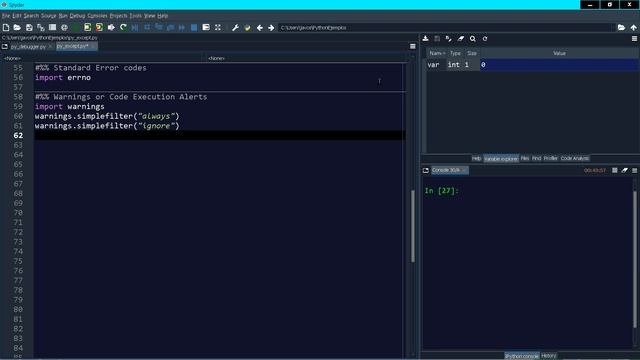The image size is (640, 360).
Task: Click the debug Step icon
Action: tap(147, 27)
